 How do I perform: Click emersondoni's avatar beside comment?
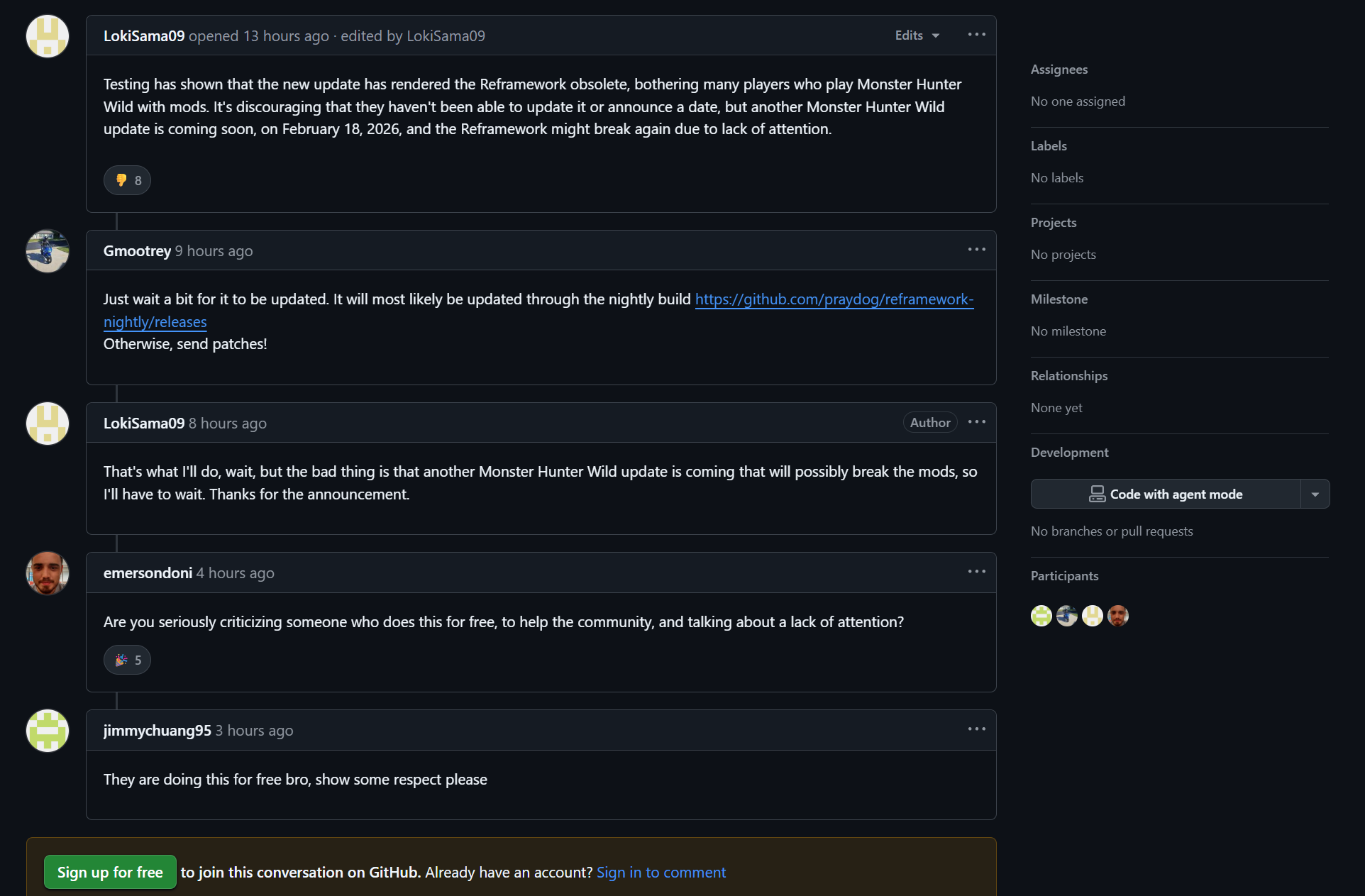pos(48,573)
